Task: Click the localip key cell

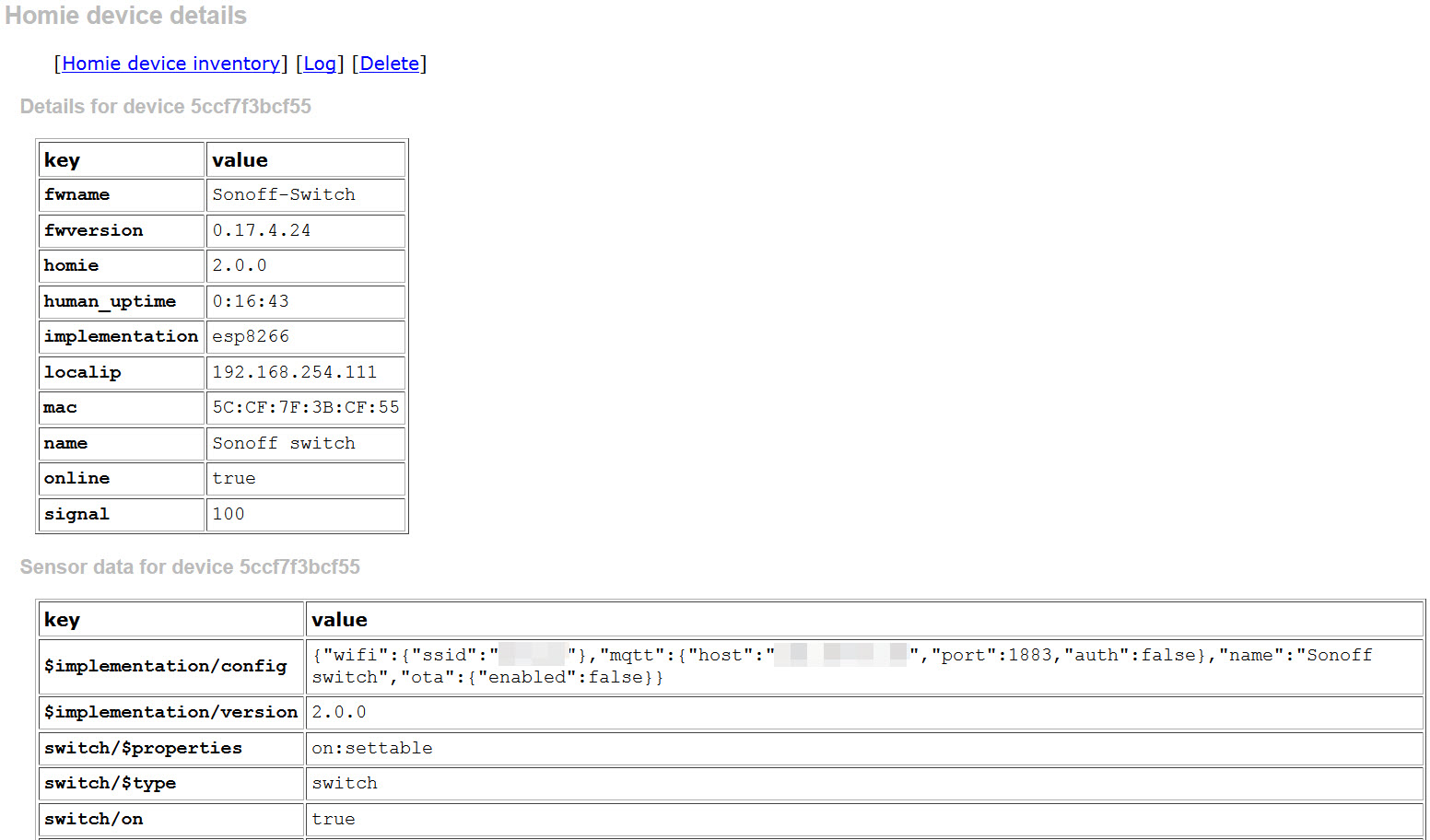Action: point(122,373)
